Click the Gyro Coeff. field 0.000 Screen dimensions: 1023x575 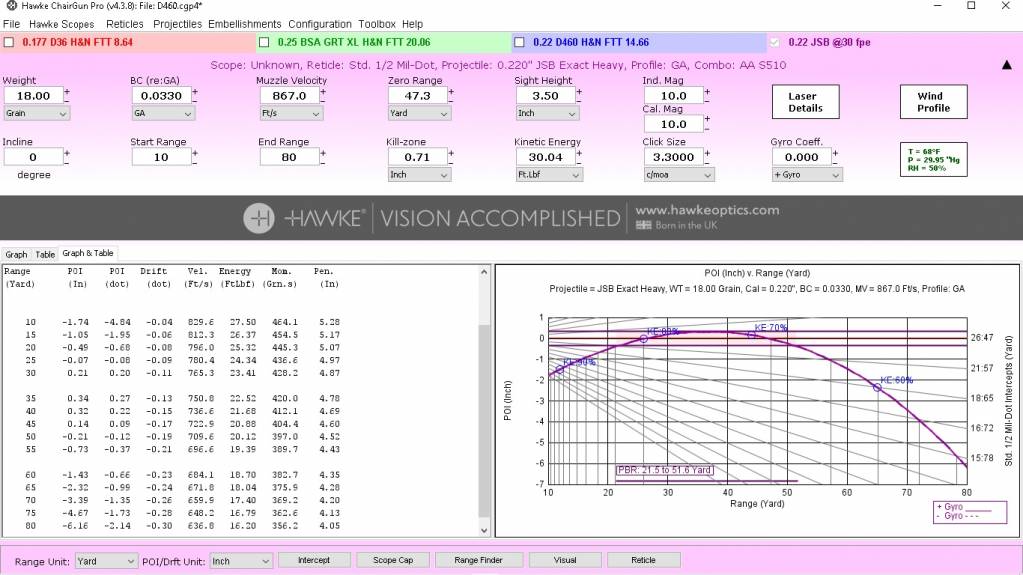pos(801,157)
